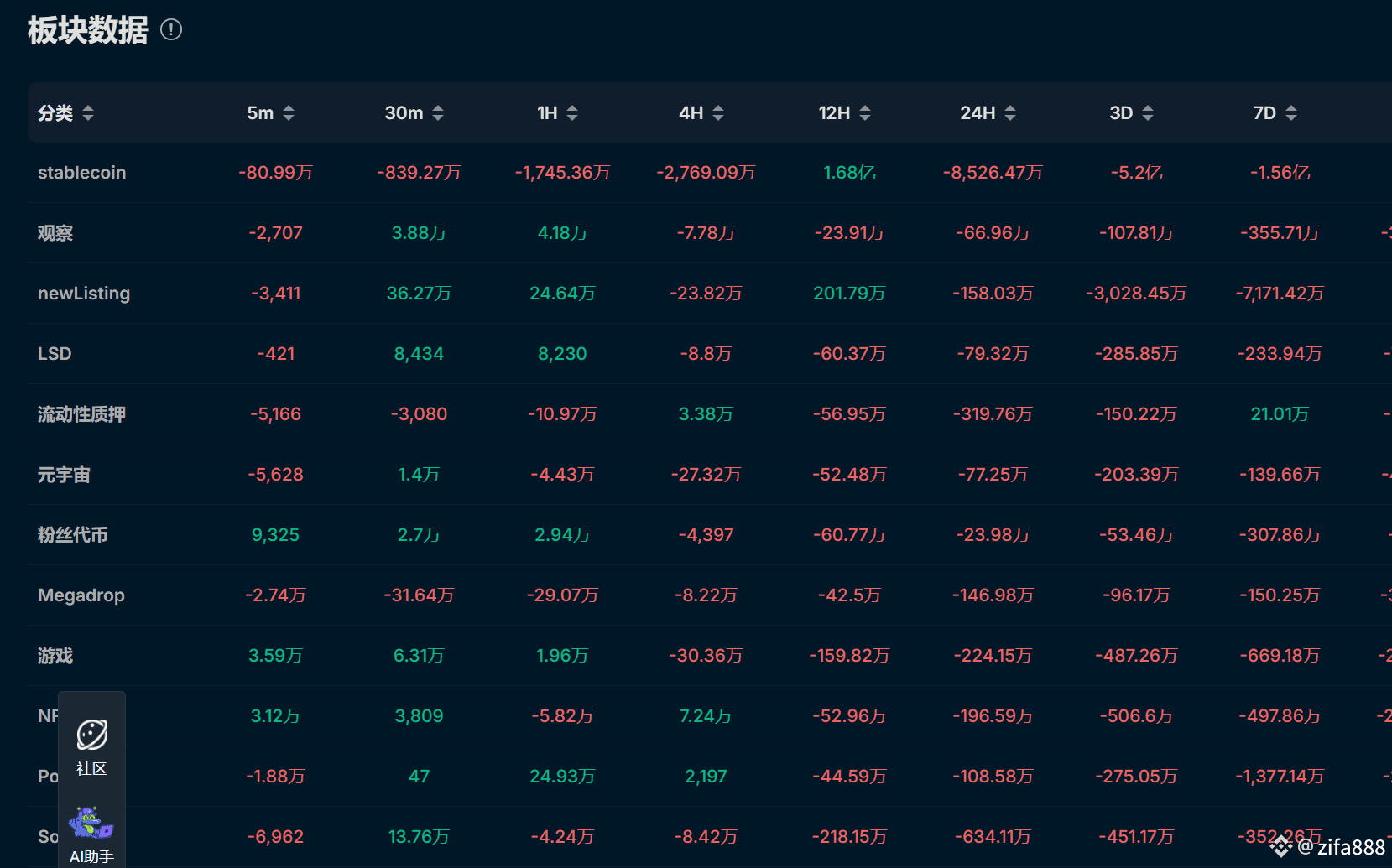The height and width of the screenshot is (868, 1392).
Task: Click newListing 7D value -7,171.42万
Action: click(1280, 294)
